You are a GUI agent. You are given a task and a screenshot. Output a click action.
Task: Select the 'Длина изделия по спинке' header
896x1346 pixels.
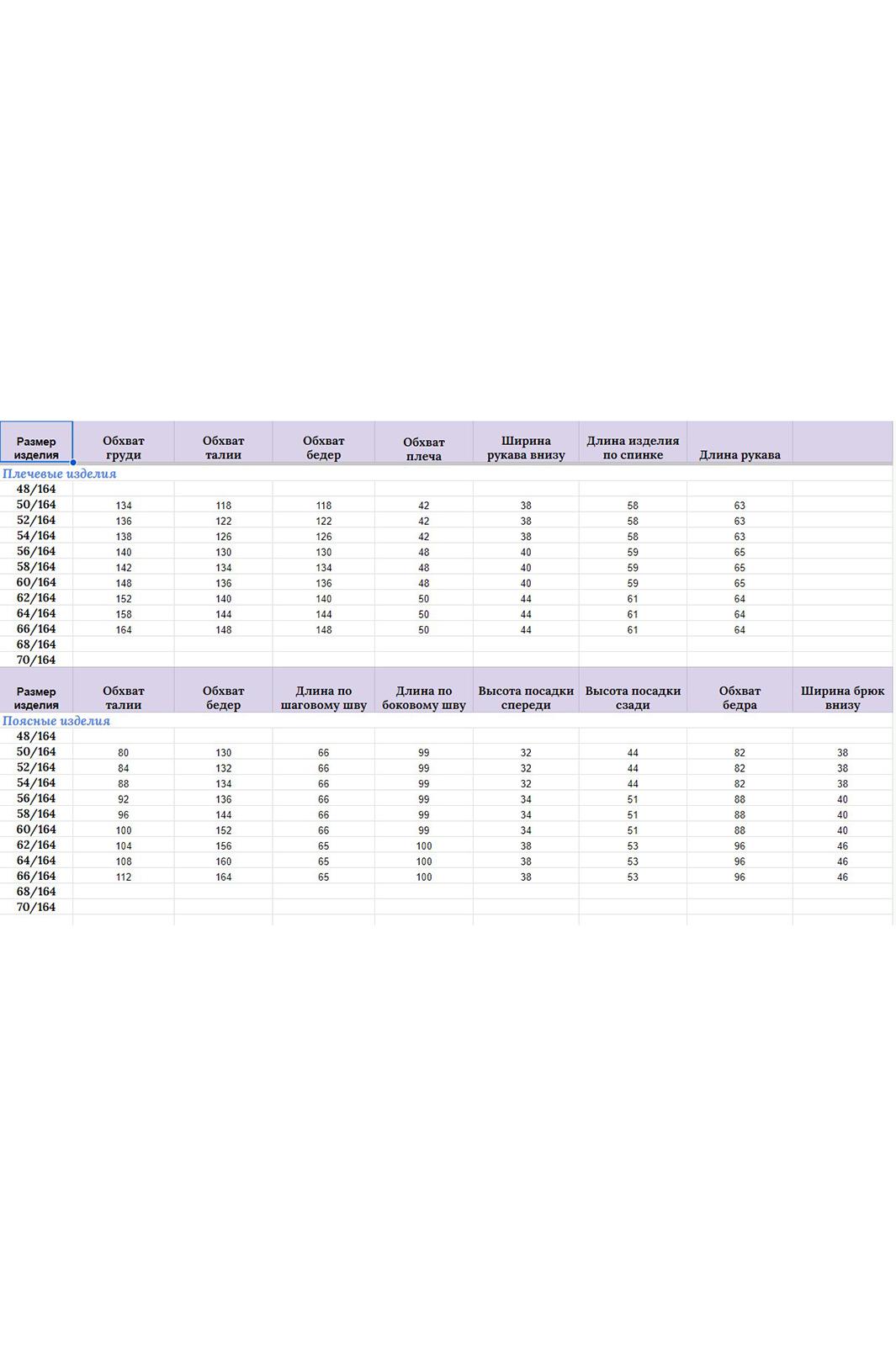coord(633,448)
